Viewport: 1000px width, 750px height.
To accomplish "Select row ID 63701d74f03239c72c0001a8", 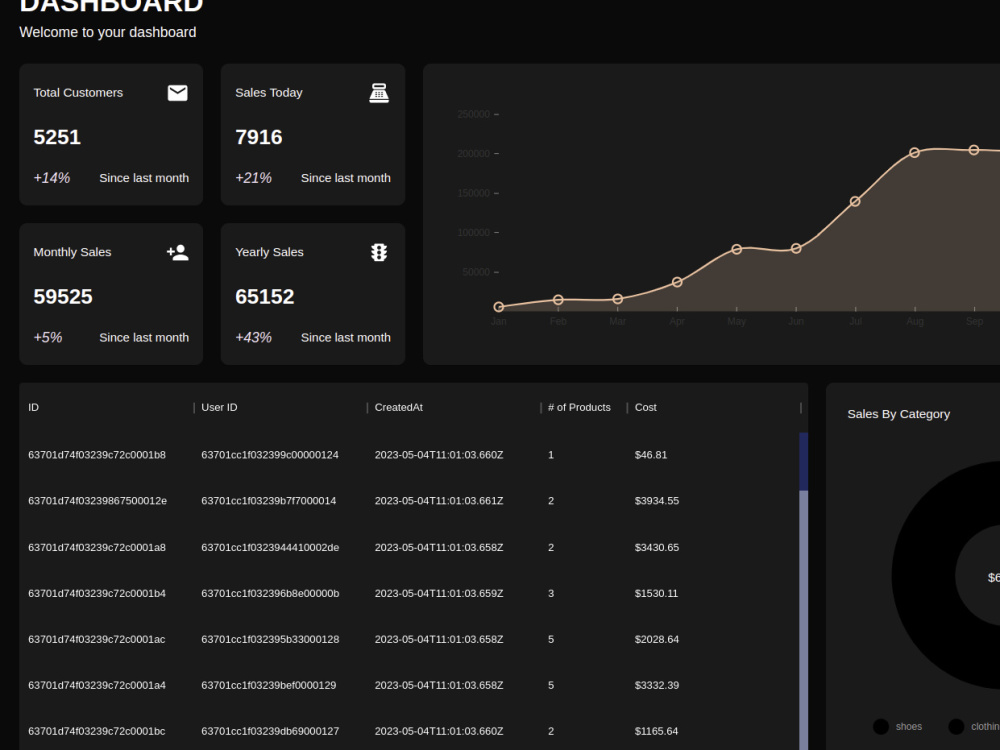I will pos(97,547).
